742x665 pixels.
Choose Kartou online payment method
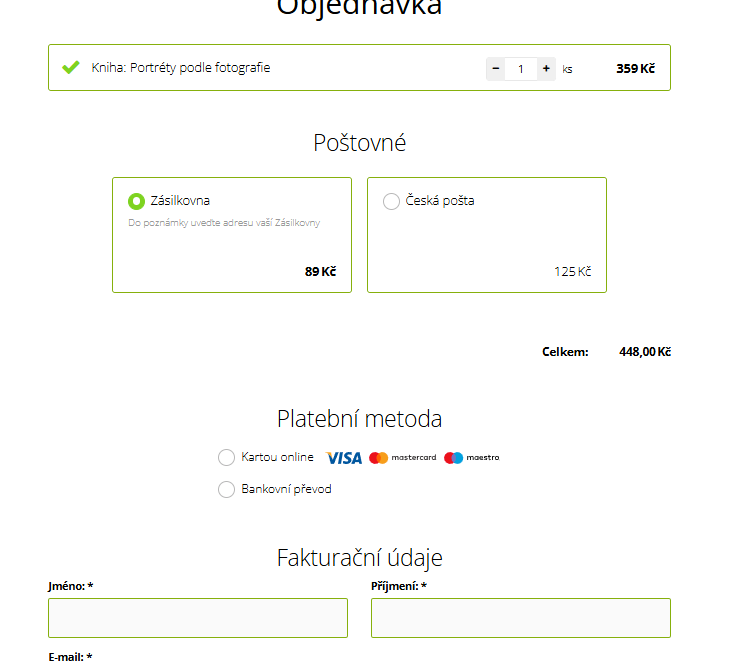click(x=226, y=458)
